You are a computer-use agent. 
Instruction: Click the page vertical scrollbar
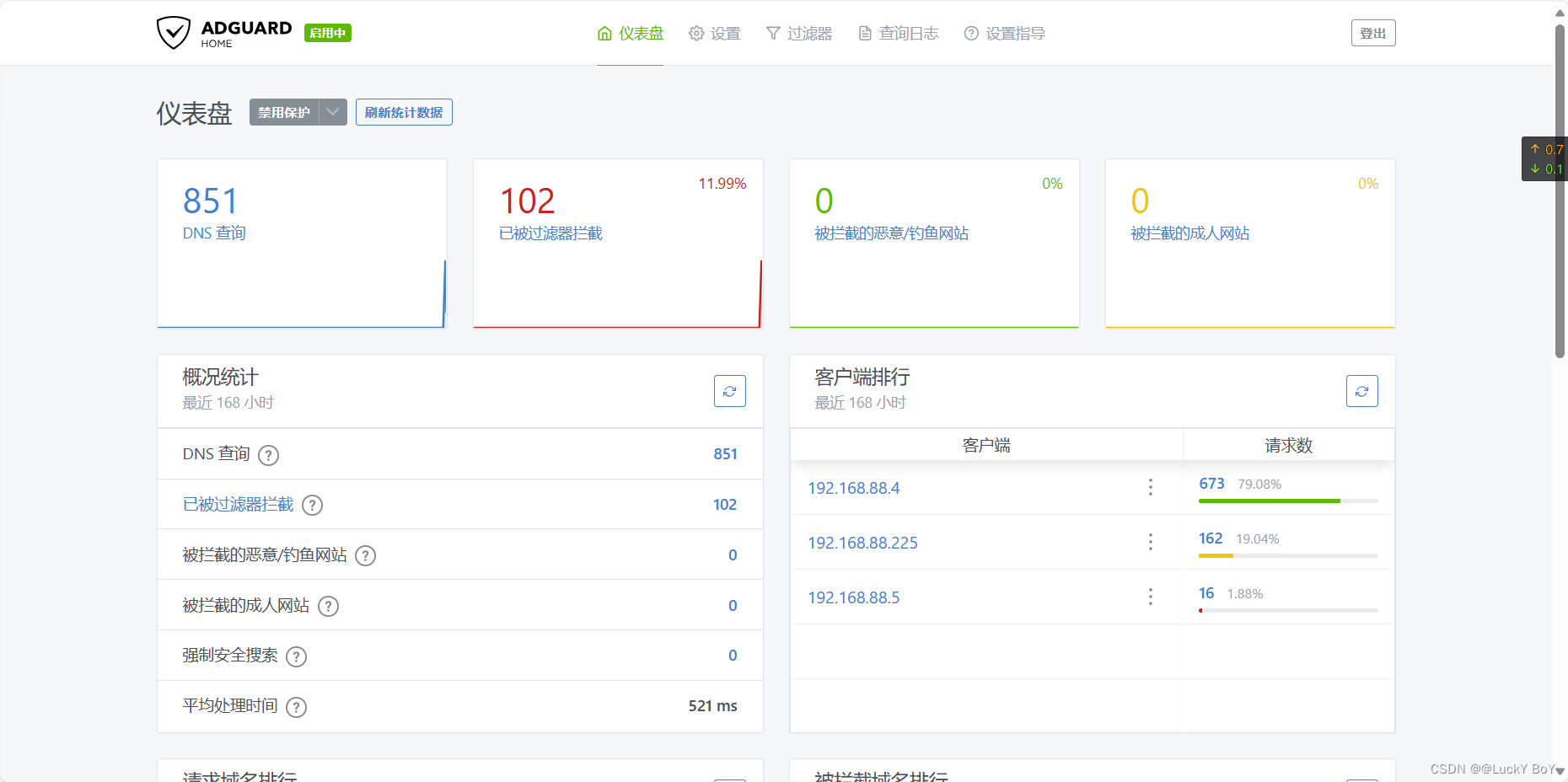coord(1560,190)
